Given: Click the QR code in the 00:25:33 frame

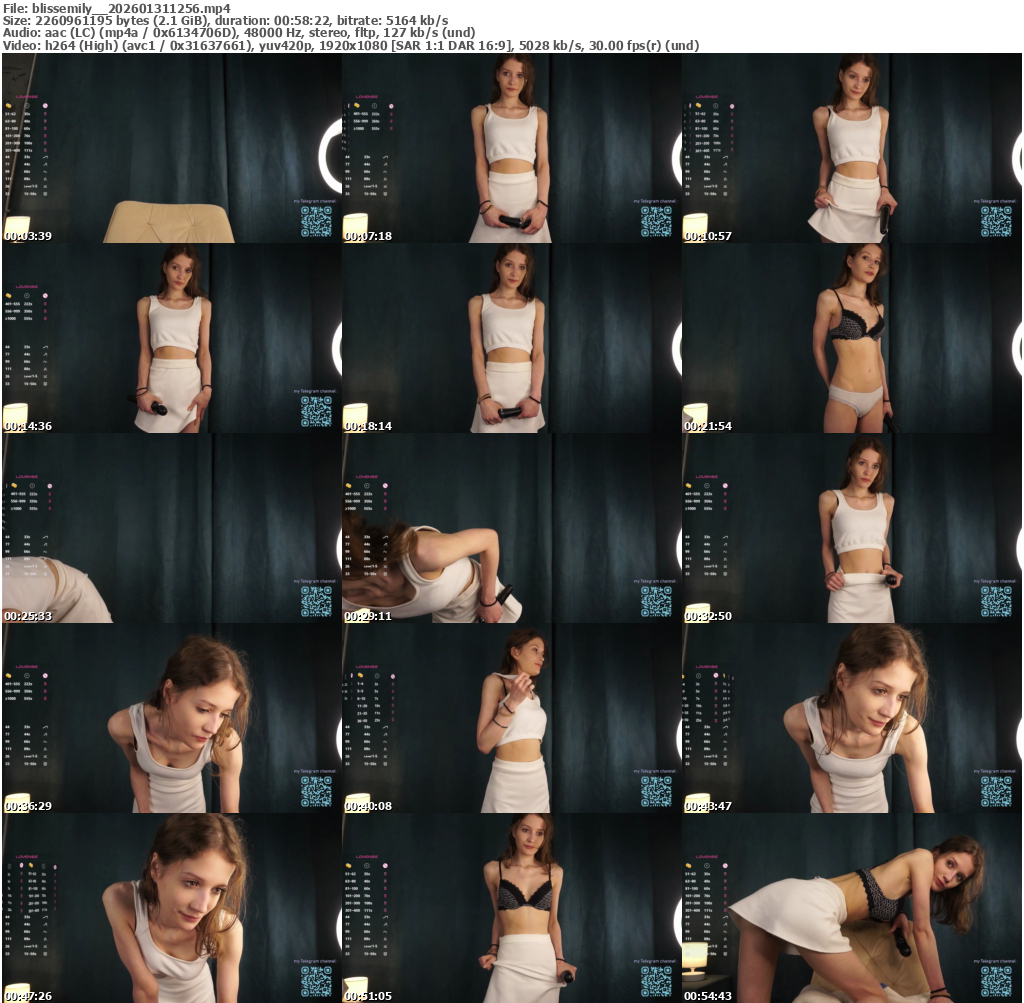Looking at the screenshot, I should tap(316, 601).
